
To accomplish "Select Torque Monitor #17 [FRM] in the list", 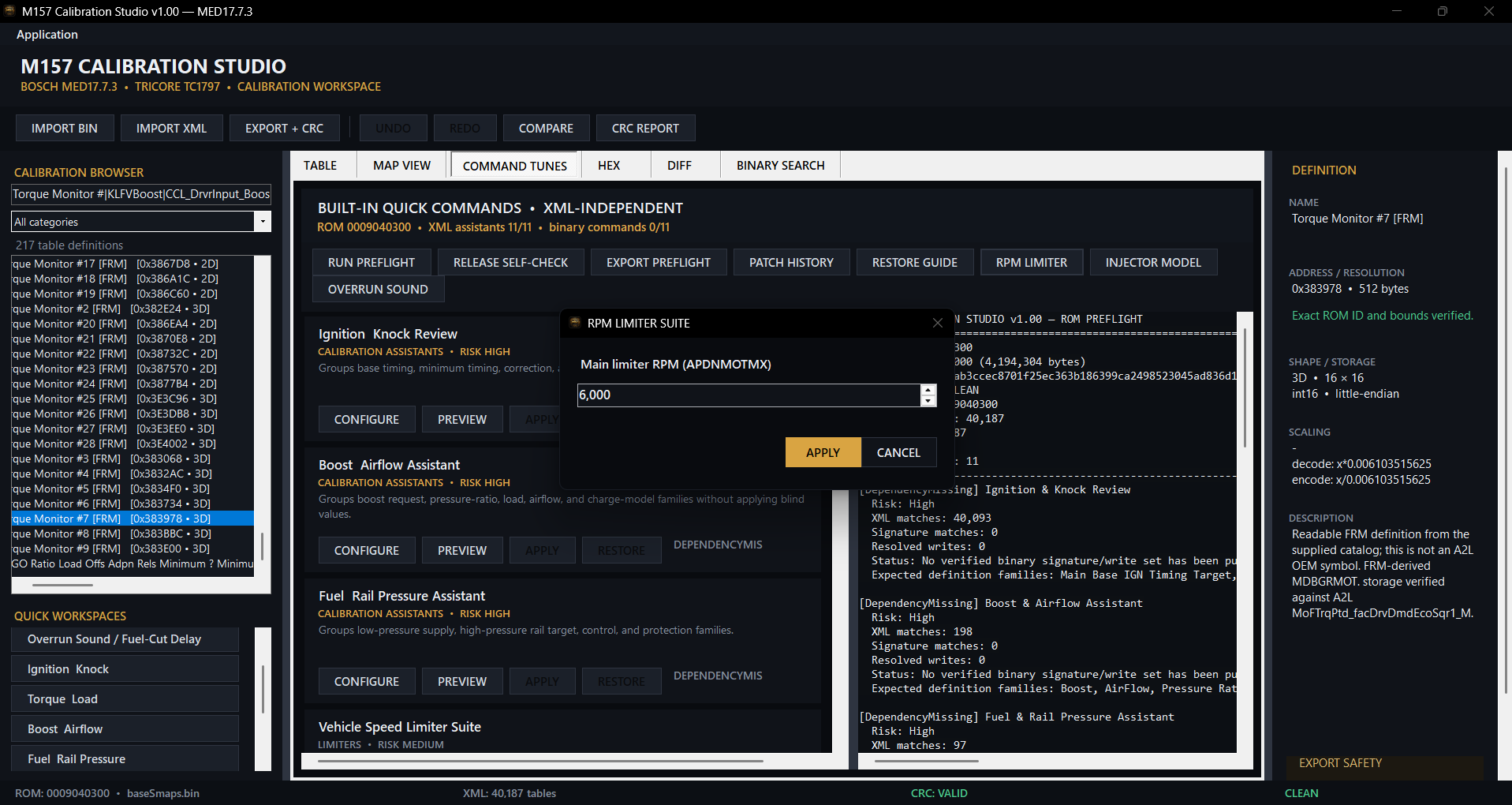I will 133,264.
